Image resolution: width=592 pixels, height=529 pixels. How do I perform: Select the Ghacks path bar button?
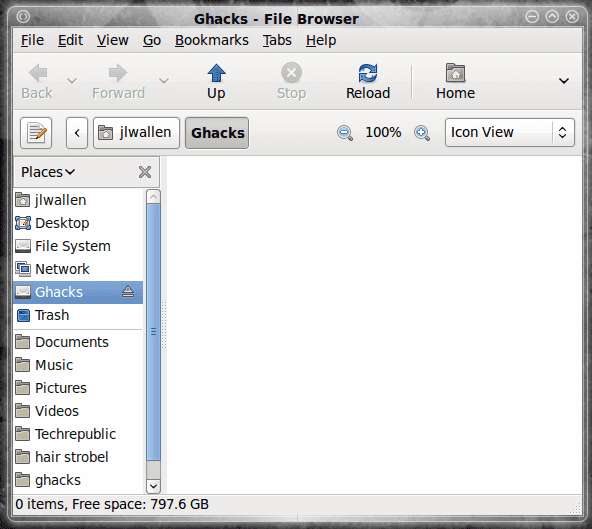coord(217,133)
